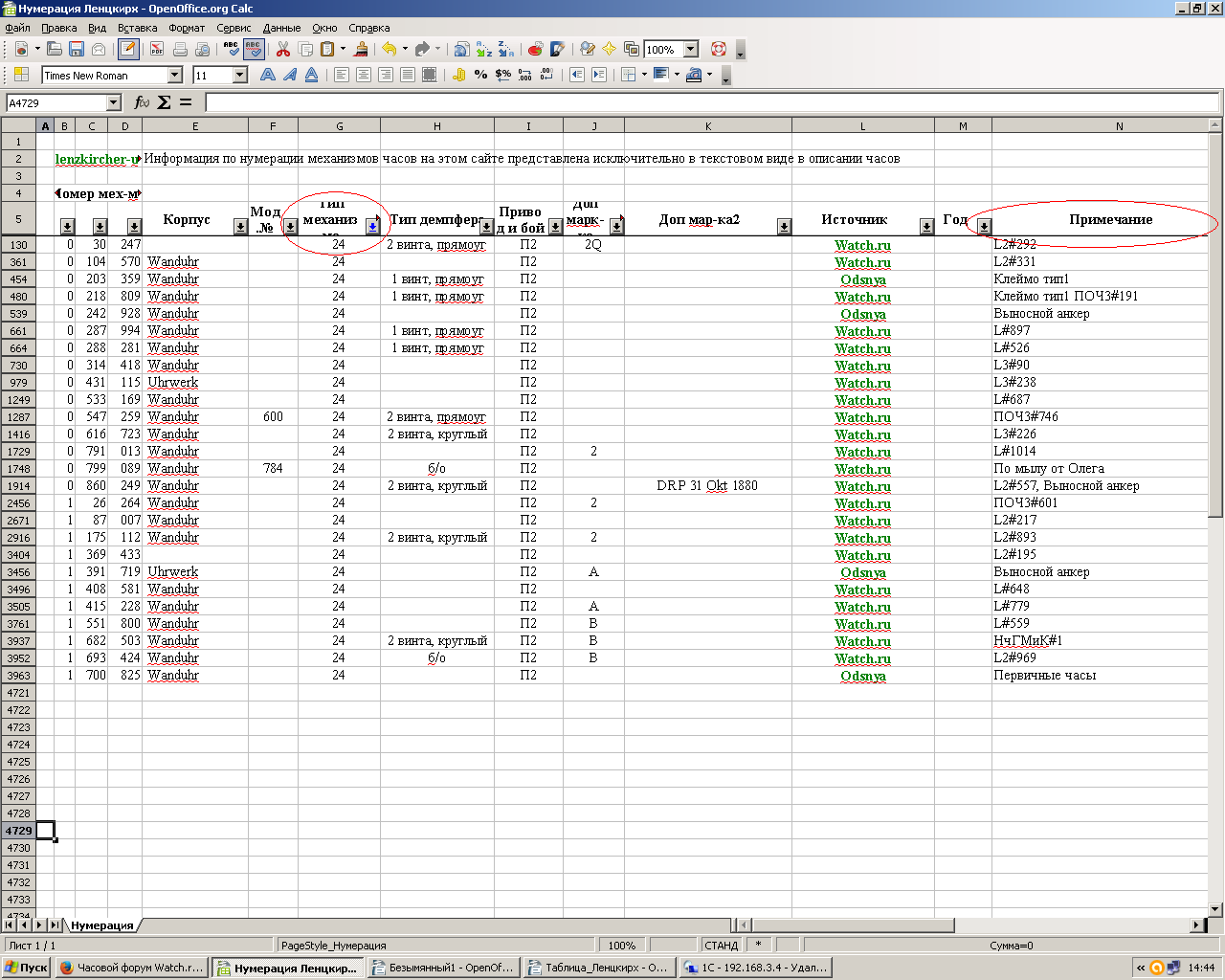Sort the data in ascending order
Image resolution: width=1225 pixels, height=980 pixels.
tap(484, 49)
